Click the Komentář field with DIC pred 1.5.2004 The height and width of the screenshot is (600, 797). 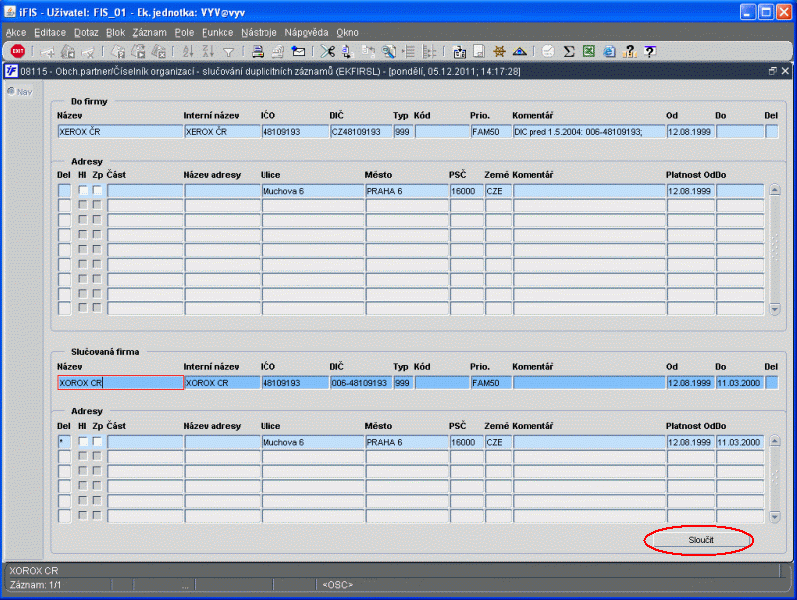click(589, 132)
